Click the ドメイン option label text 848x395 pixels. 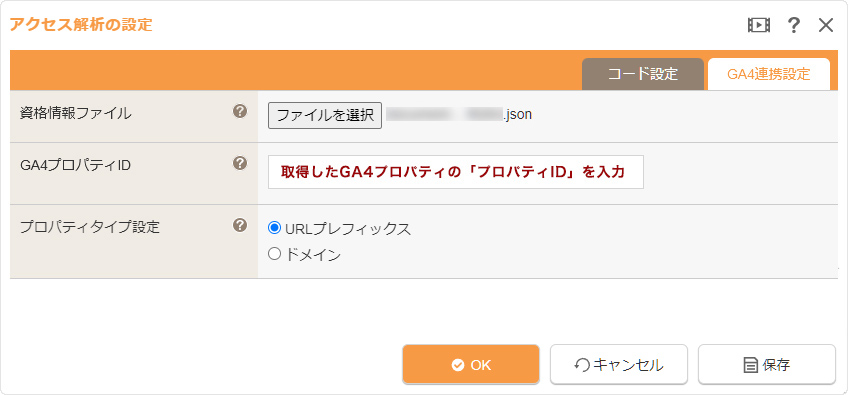pyautogui.click(x=313, y=254)
